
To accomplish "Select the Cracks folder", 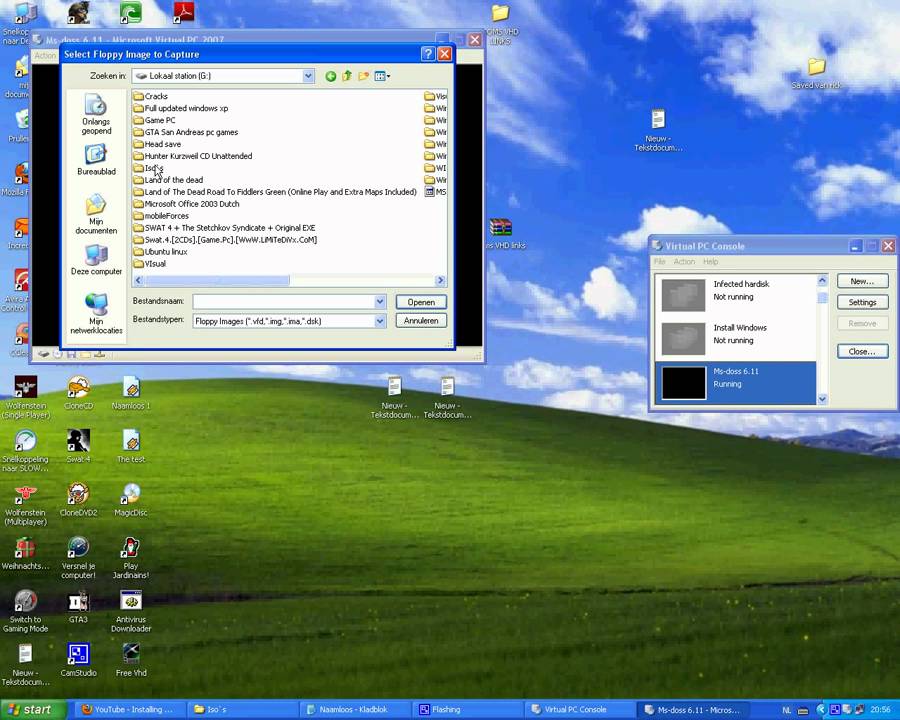I will pyautogui.click(x=150, y=96).
